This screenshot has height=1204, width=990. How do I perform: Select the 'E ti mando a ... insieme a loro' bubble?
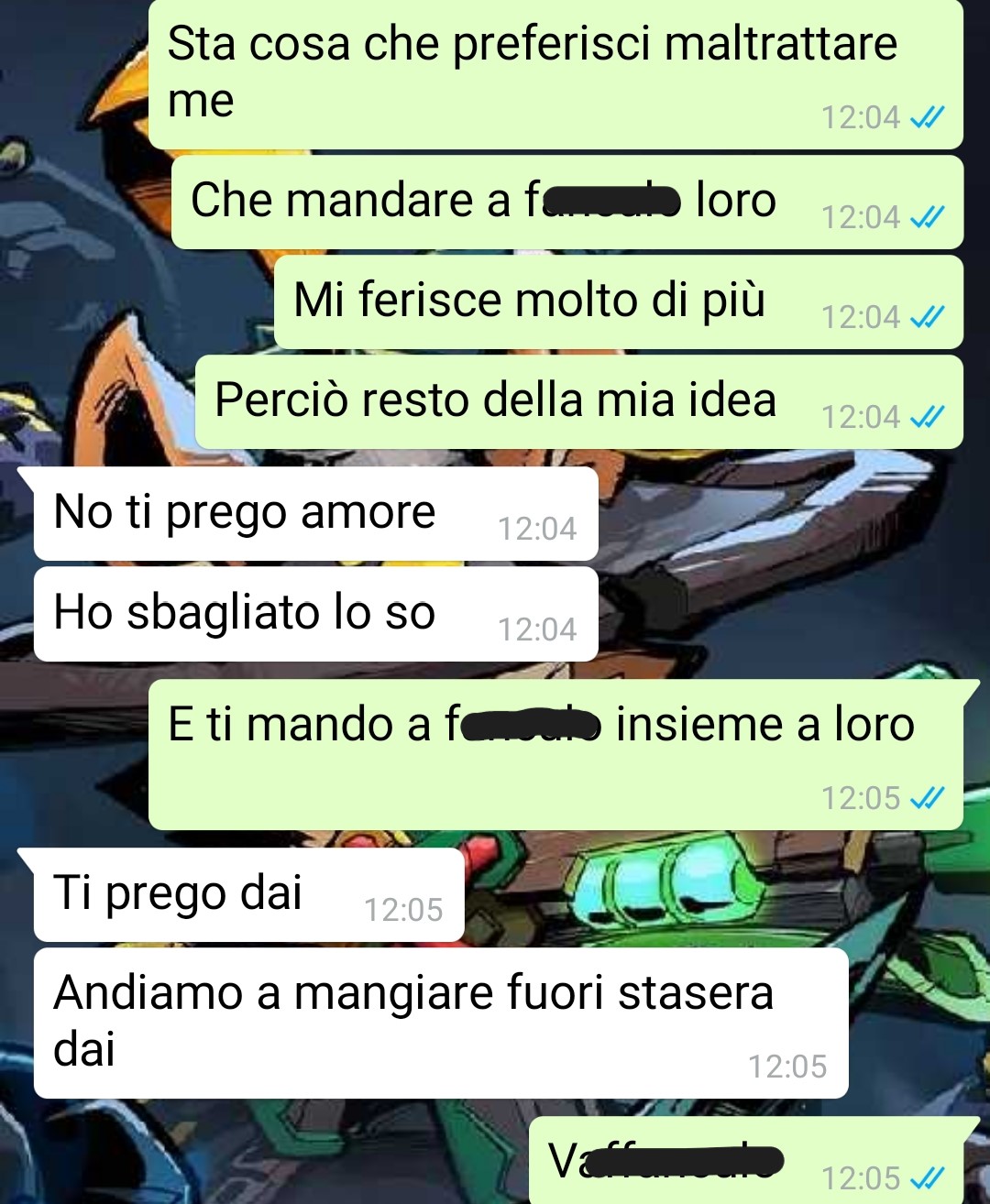click(555, 755)
